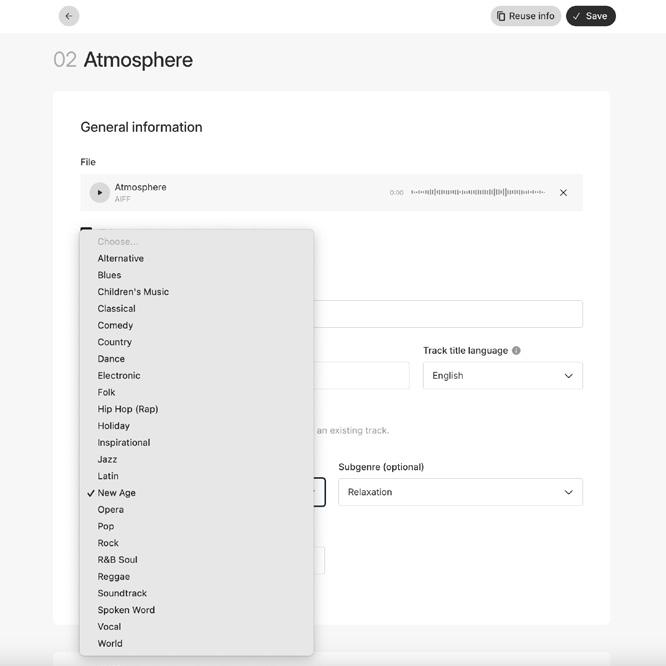The image size is (666, 666).
Task: Click the Track title language info icon
Action: pos(516,350)
